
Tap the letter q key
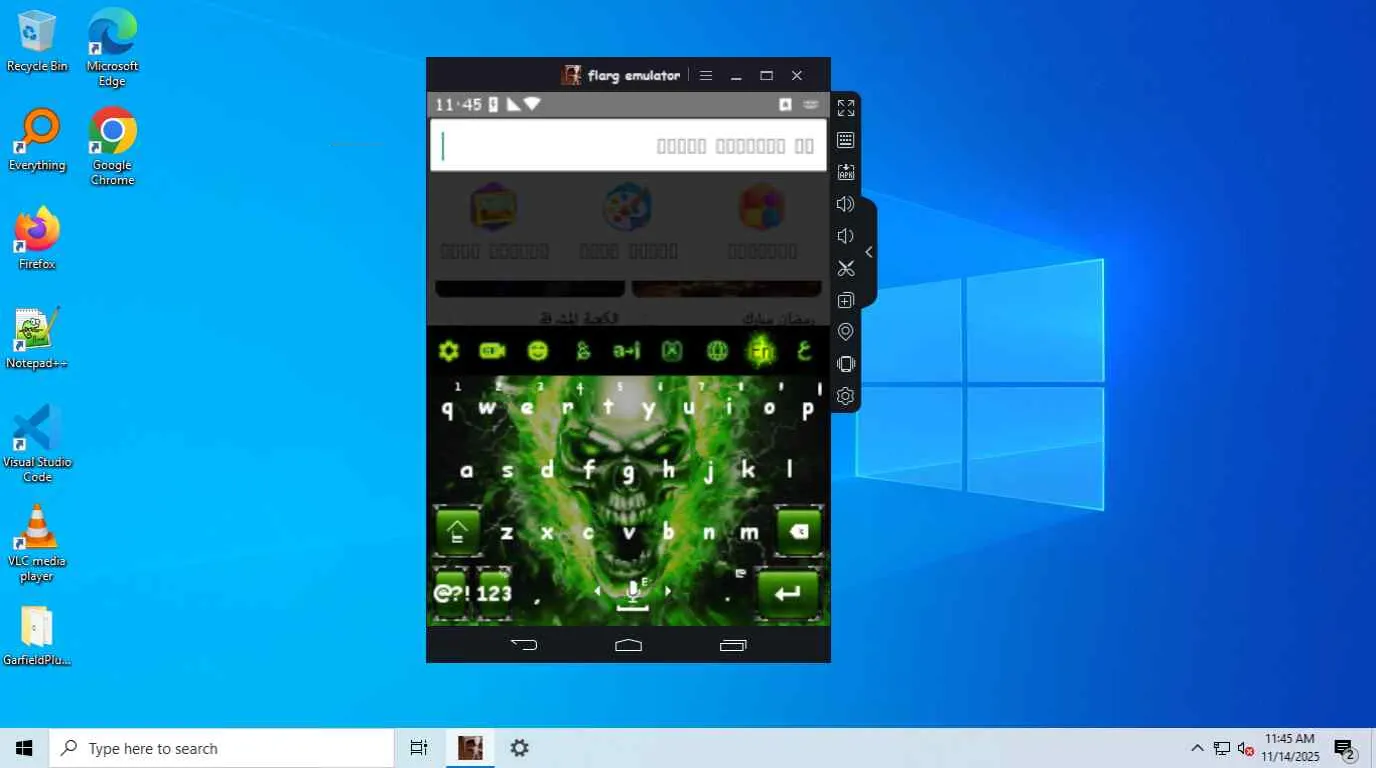click(x=447, y=408)
